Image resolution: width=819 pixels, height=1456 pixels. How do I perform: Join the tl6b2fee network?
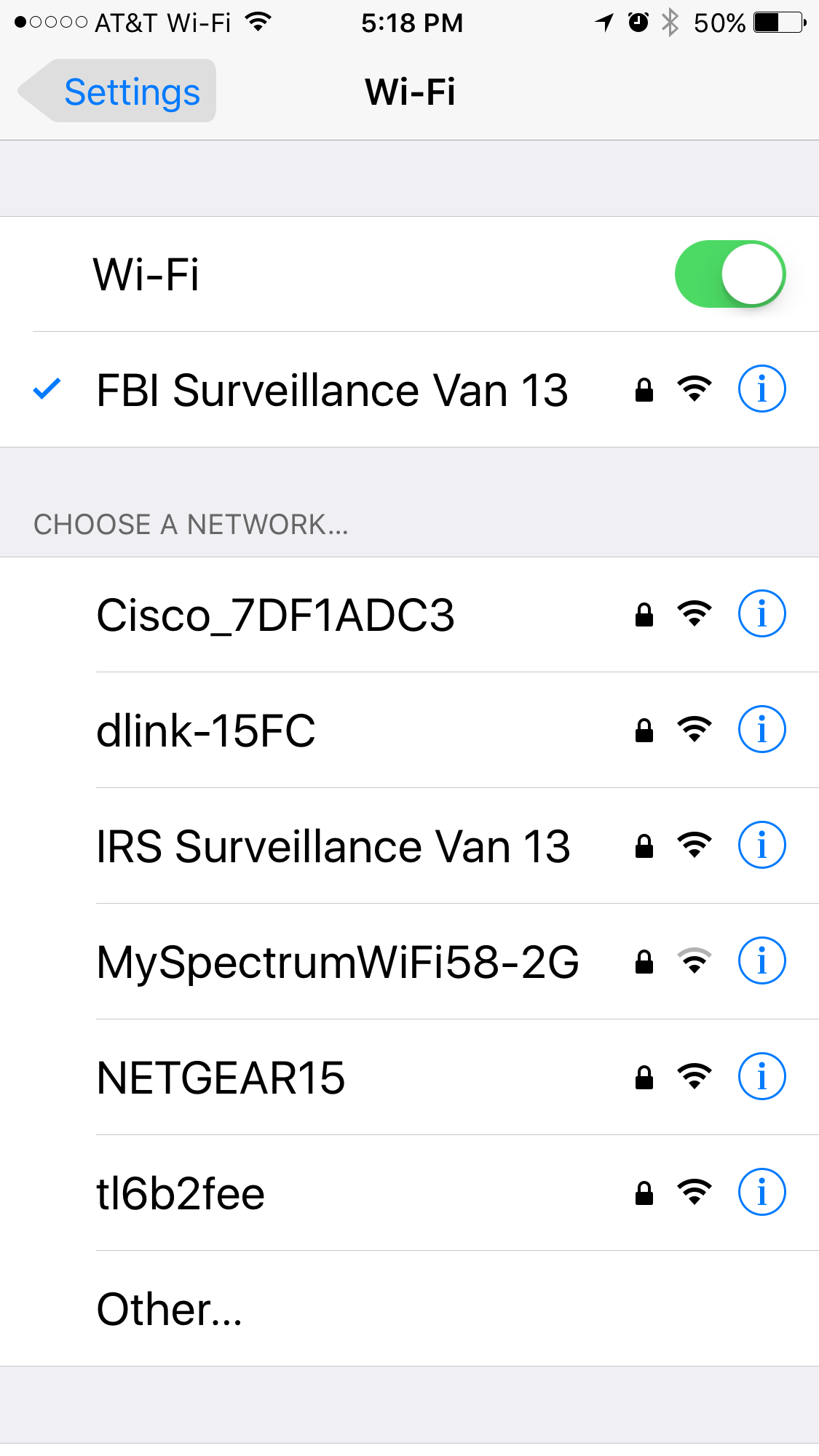tap(409, 1193)
